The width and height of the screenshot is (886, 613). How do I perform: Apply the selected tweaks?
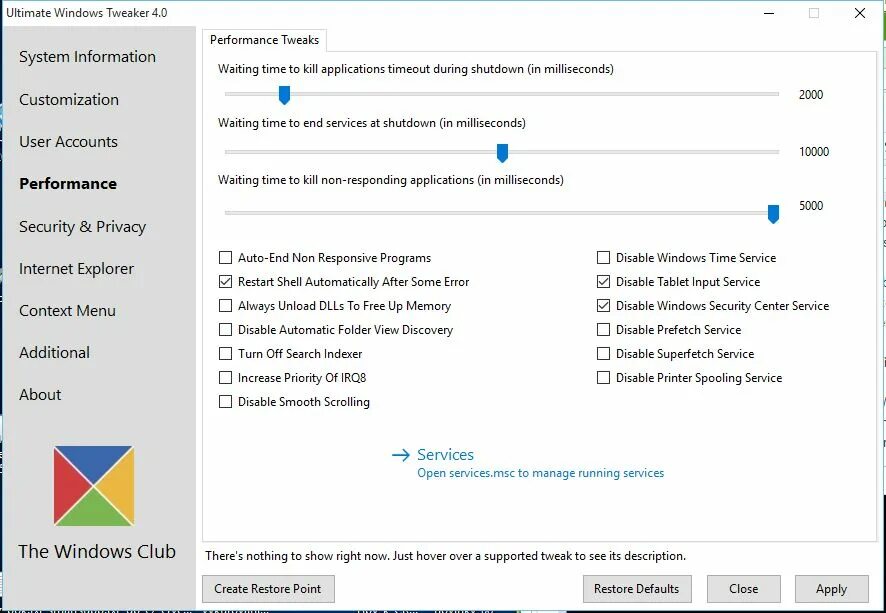click(x=831, y=589)
